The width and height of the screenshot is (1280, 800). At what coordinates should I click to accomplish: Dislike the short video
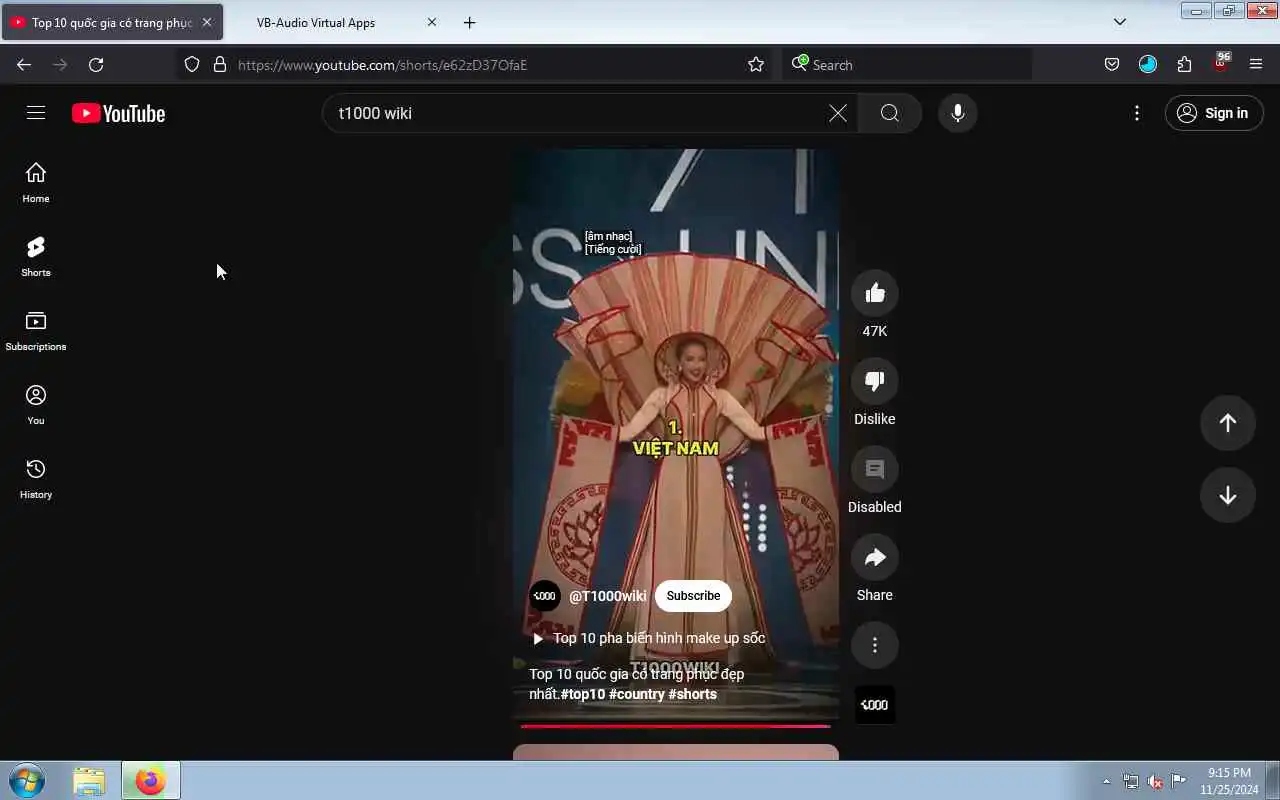875,381
